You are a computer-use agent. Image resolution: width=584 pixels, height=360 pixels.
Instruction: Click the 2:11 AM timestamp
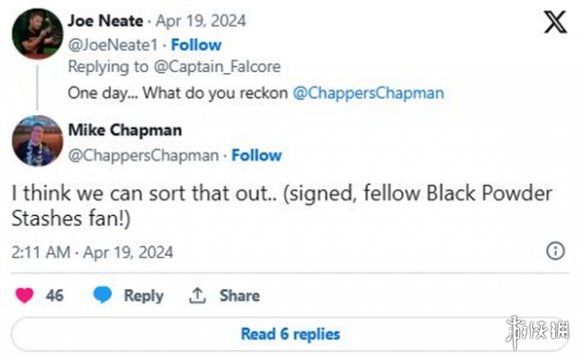coord(41,252)
